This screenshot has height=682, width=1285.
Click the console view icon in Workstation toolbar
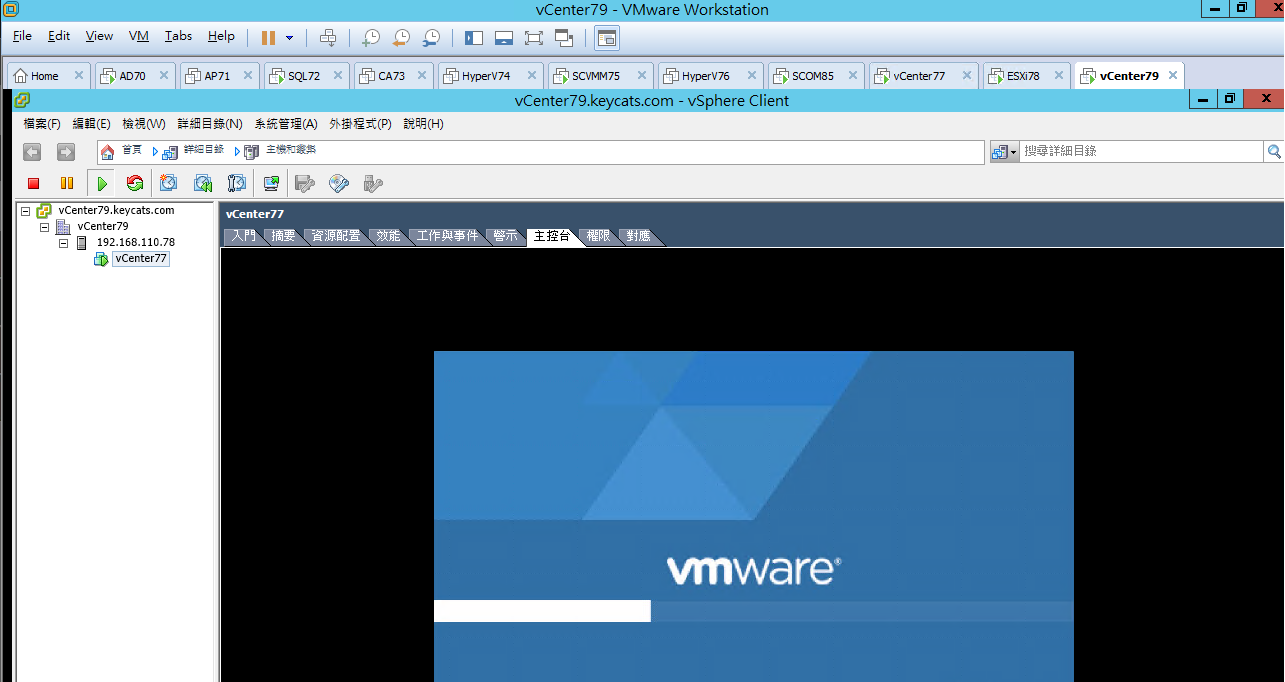pyautogui.click(x=607, y=38)
